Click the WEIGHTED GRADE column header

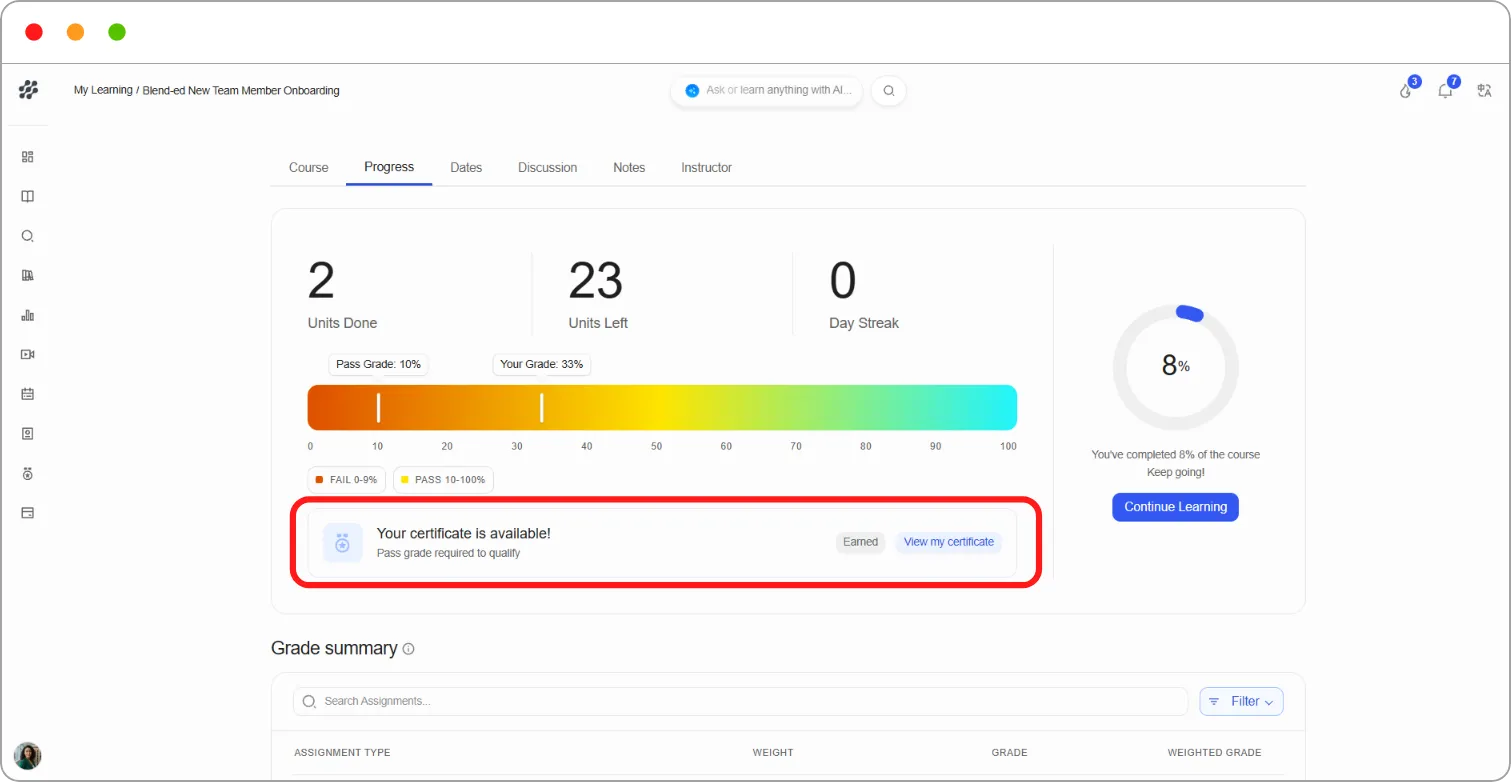[1214, 753]
